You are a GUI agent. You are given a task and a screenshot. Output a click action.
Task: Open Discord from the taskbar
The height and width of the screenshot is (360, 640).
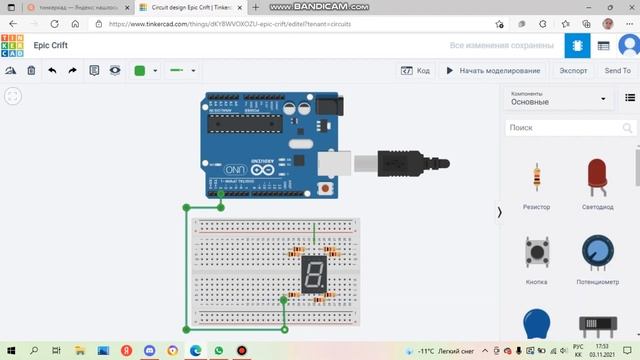click(149, 351)
